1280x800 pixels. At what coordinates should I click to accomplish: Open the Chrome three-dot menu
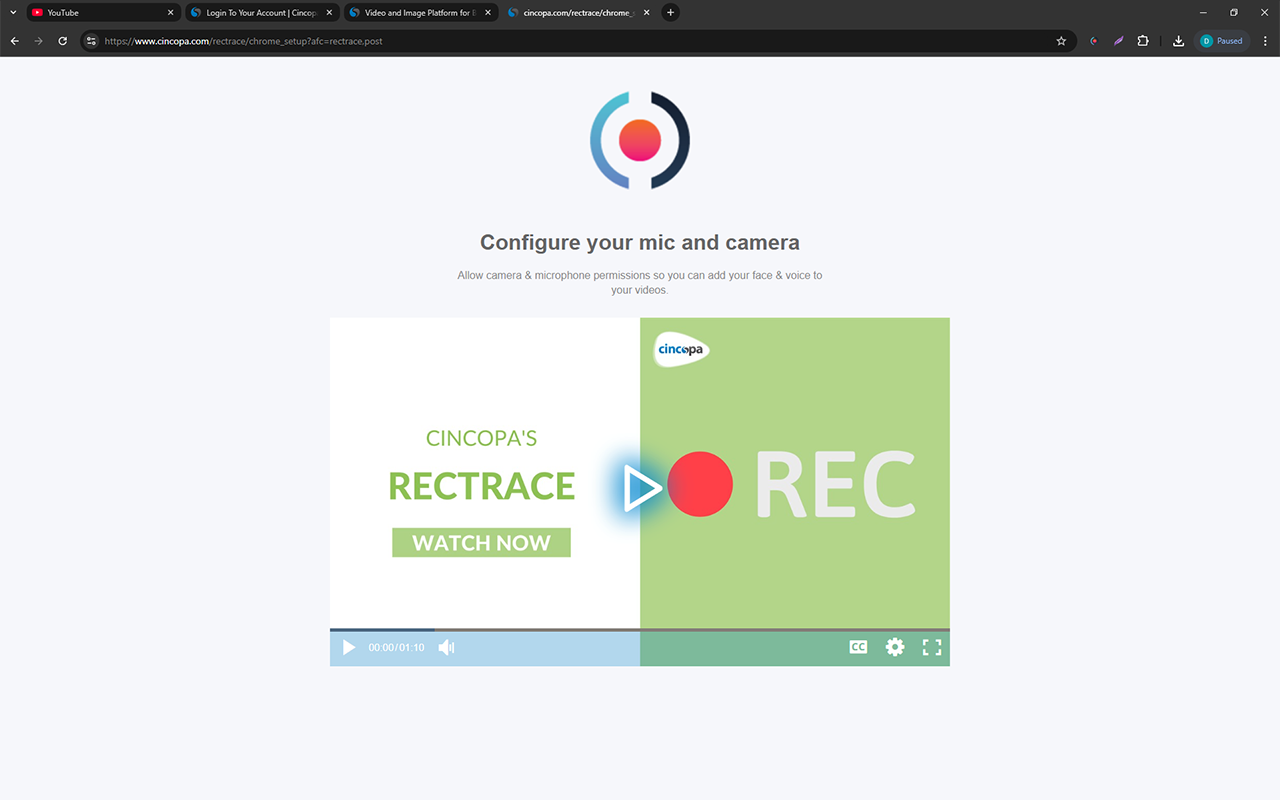click(1265, 41)
